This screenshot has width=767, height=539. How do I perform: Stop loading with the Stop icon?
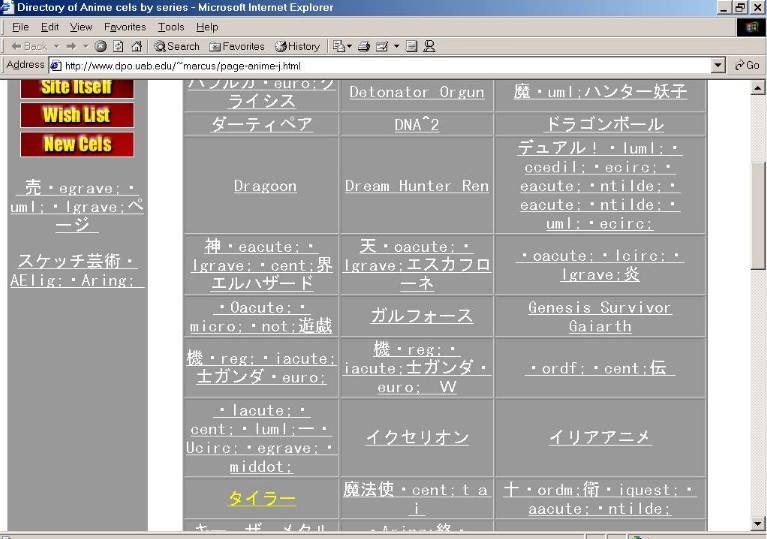(101, 46)
